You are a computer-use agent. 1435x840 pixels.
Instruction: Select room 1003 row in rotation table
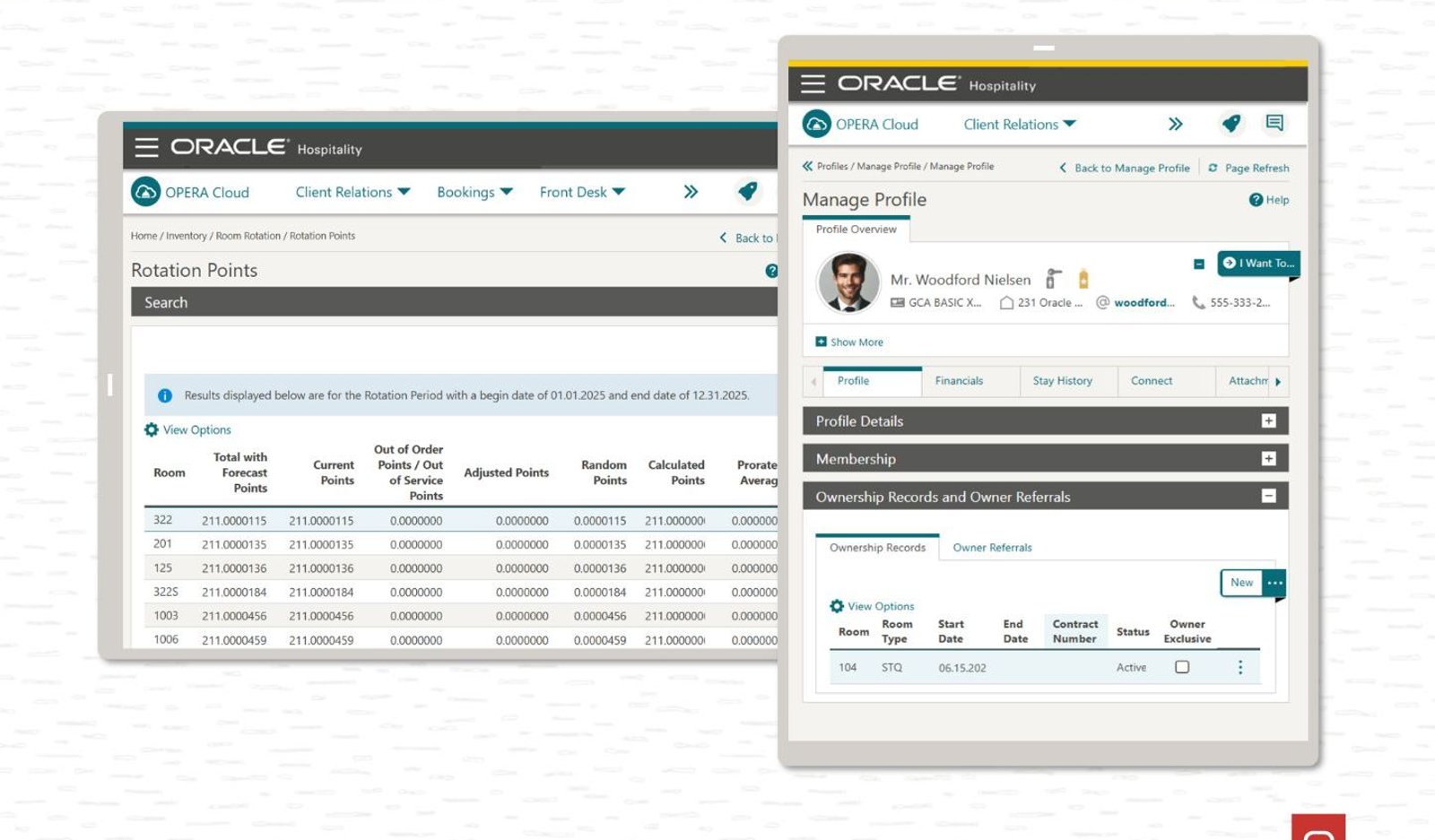coord(461,616)
